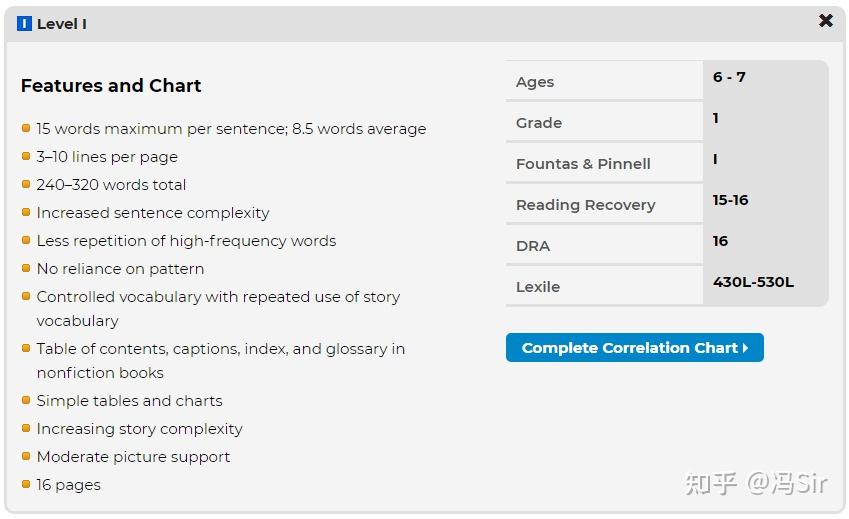This screenshot has height=519, width=849.
Task: Select the Fountas & Pinnell row
Action: (x=583, y=164)
